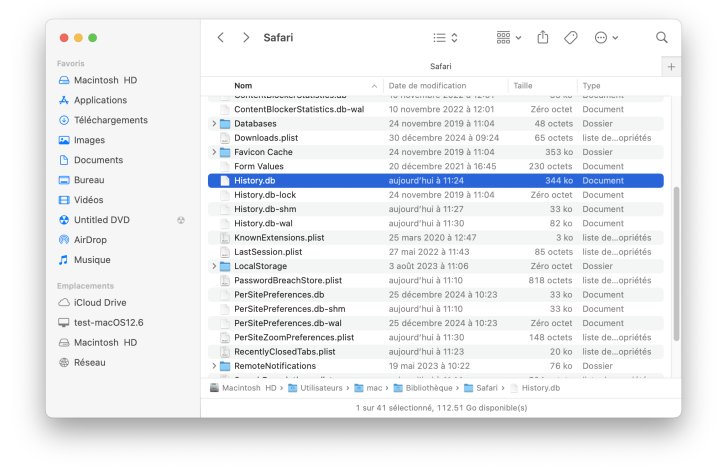This screenshot has width=720, height=474.
Task: Select the History.db-lock file
Action: click(x=436, y=195)
